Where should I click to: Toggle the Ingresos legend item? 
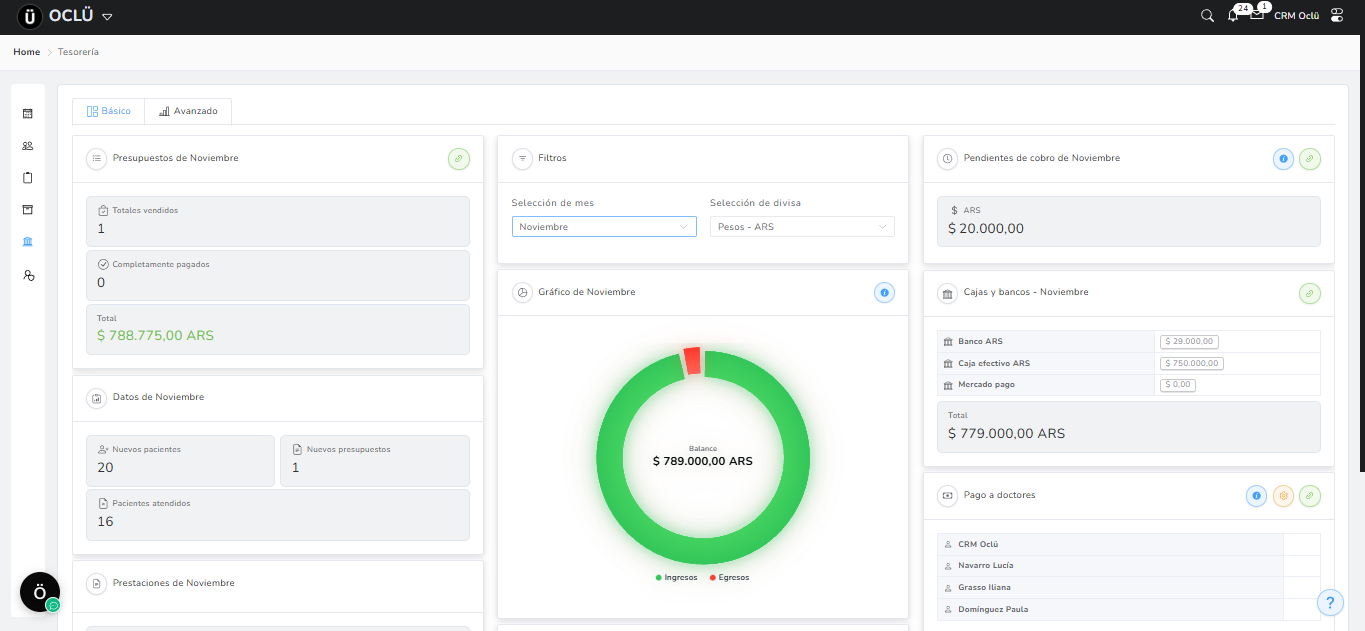coord(677,578)
